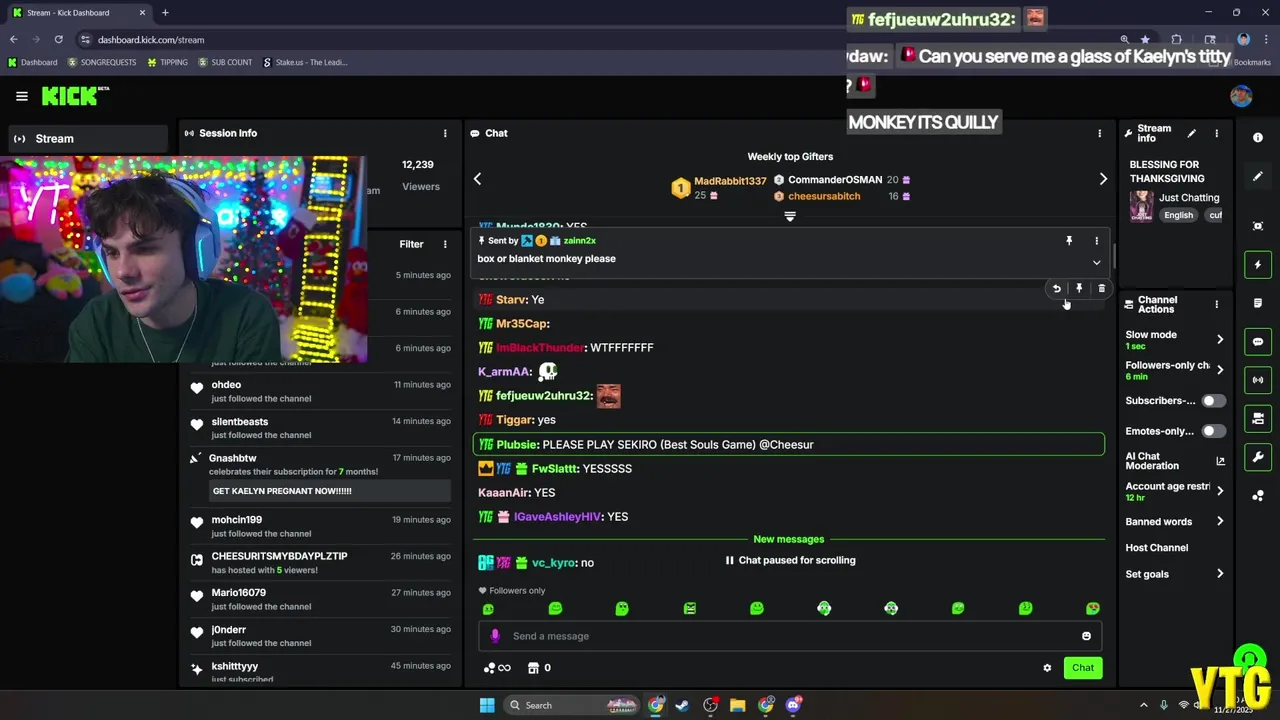Image resolution: width=1280 pixels, height=720 pixels.
Task: Open the Windows Start menu
Action: coord(487,705)
